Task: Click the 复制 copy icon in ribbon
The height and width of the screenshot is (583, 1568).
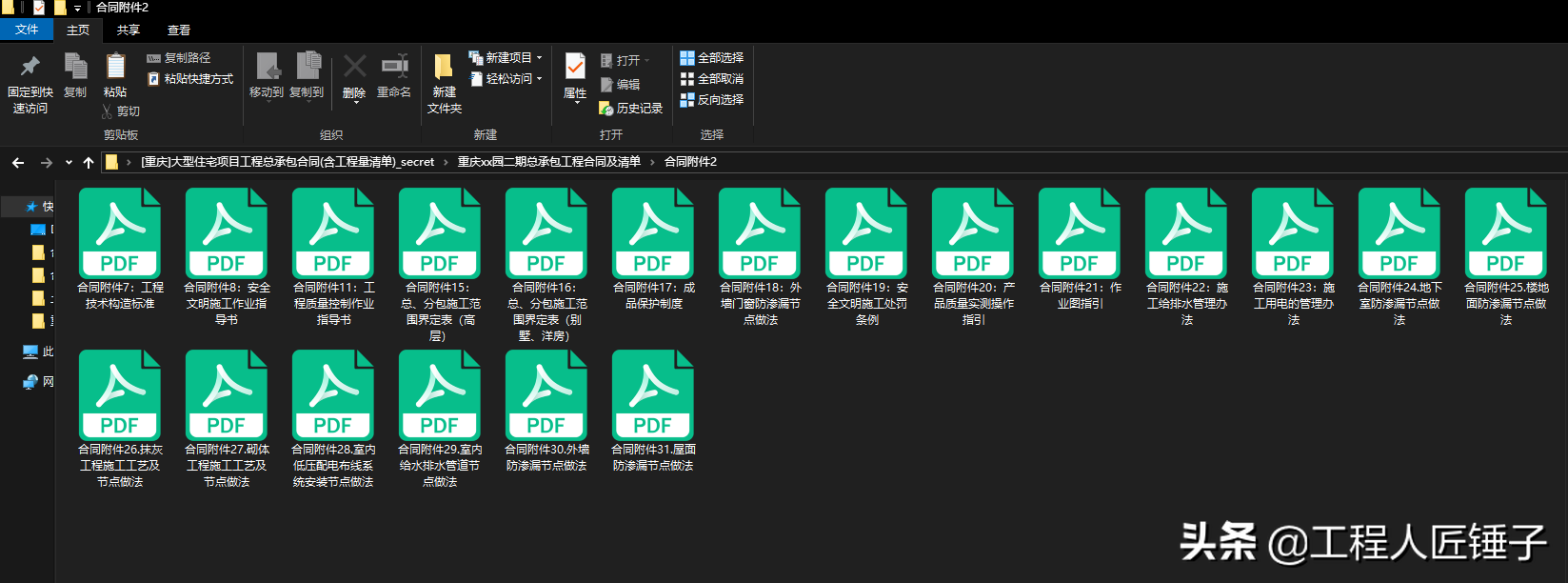Action: click(75, 67)
